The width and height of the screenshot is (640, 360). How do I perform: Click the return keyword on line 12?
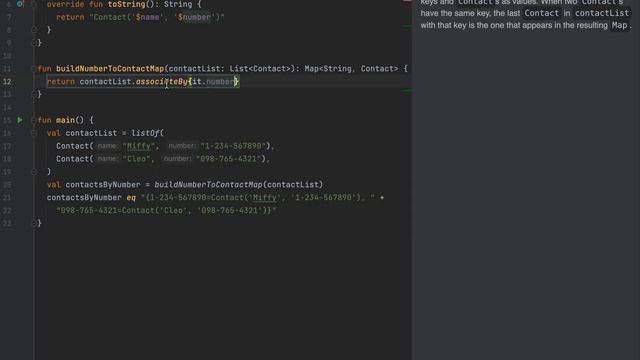click(x=61, y=82)
